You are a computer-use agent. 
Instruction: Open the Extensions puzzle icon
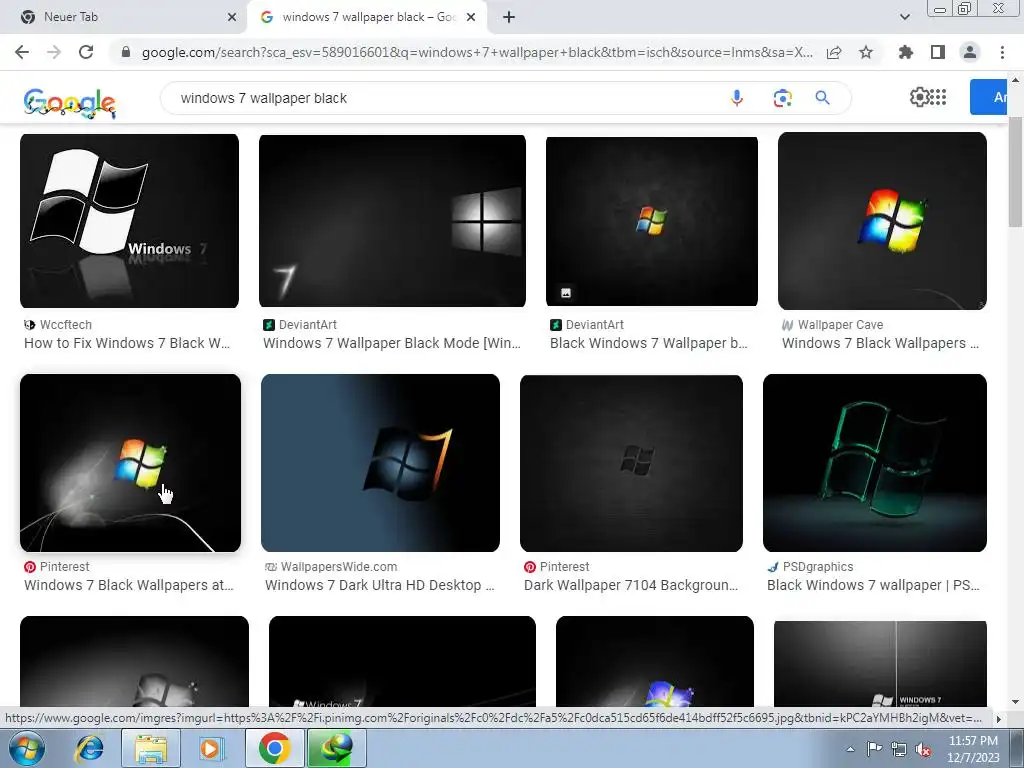(906, 52)
